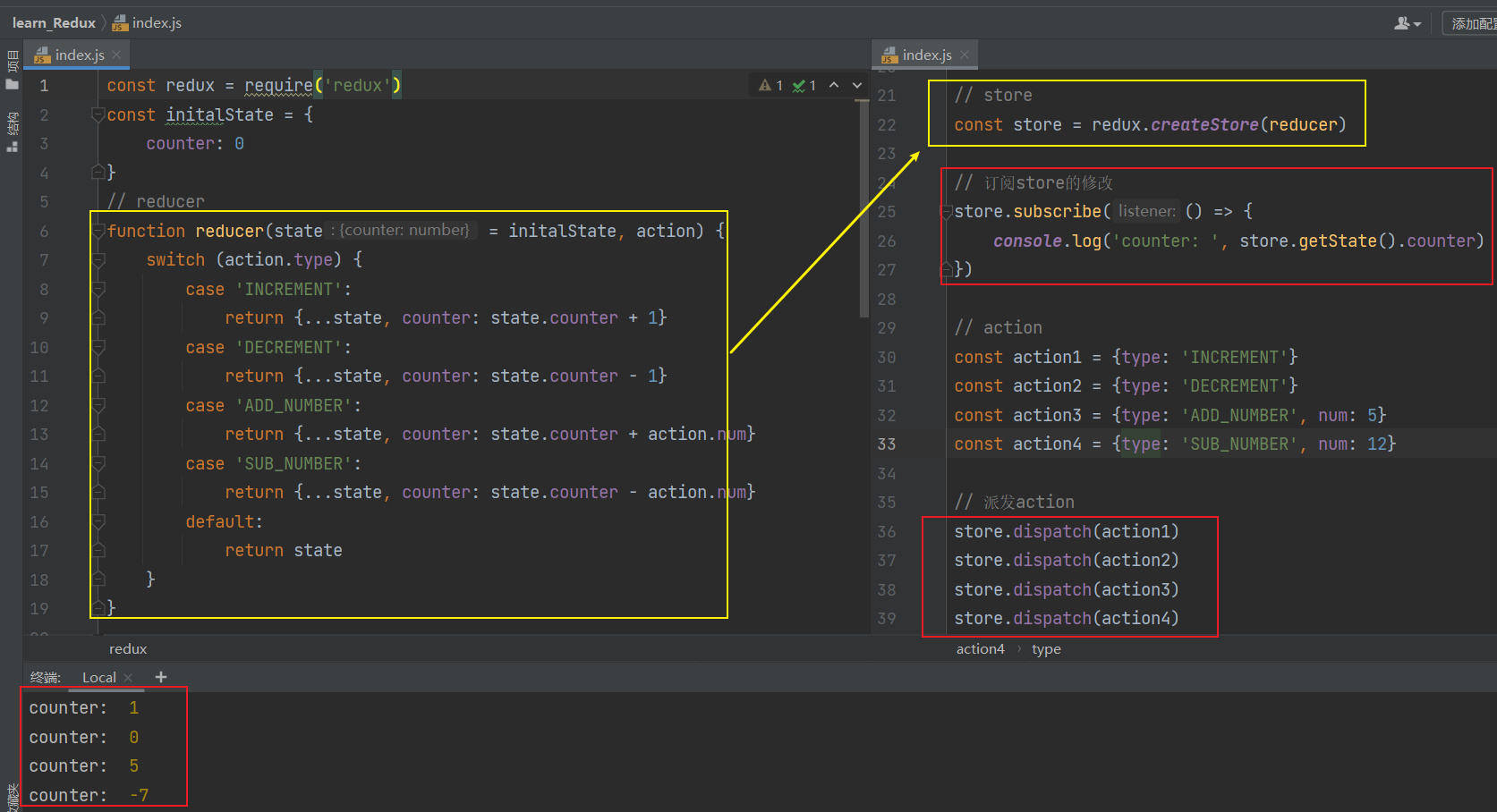Click the fold end marker at line 27
The width and height of the screenshot is (1497, 812).
947,269
